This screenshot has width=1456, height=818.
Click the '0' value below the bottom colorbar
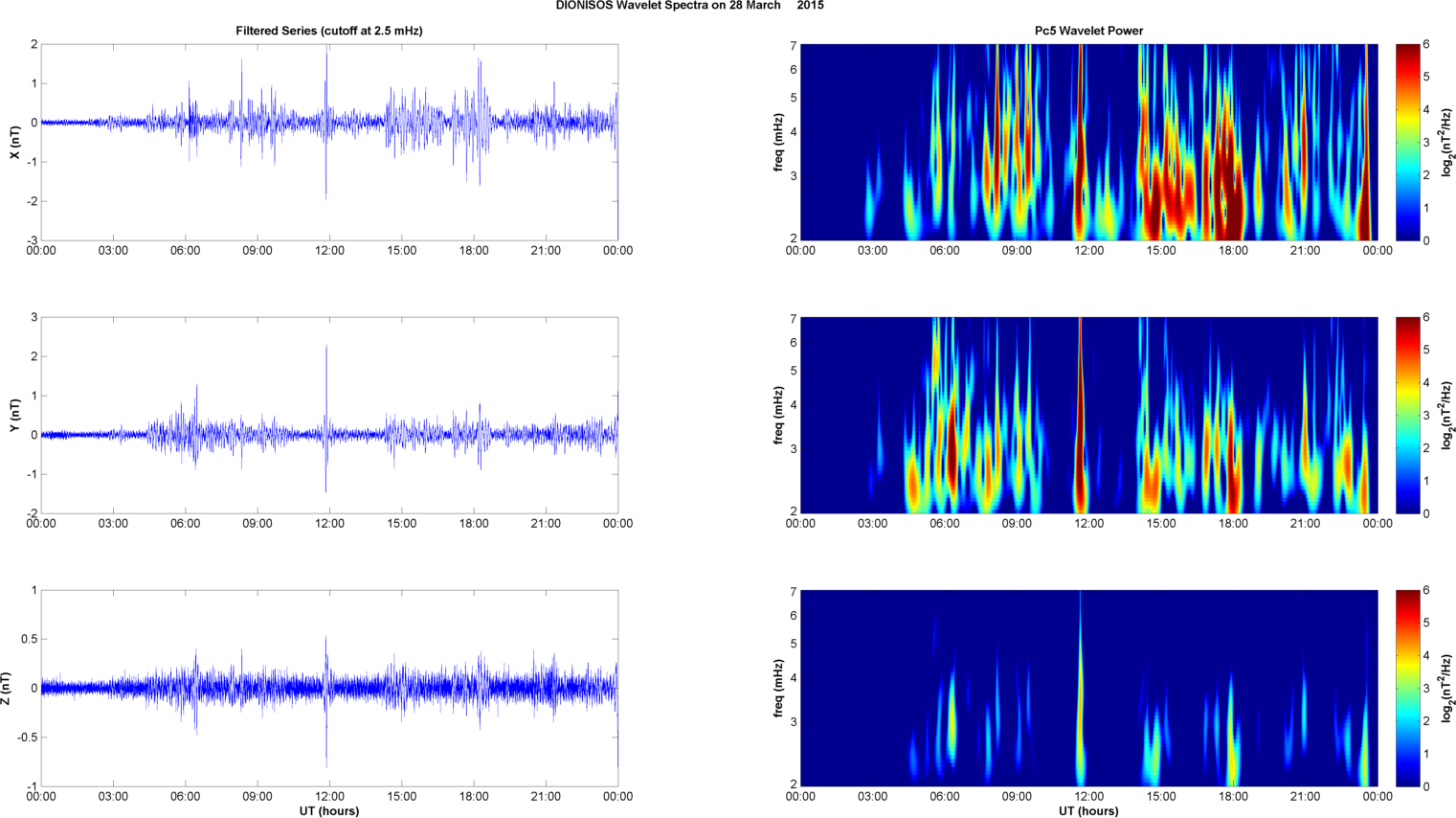(x=1426, y=786)
